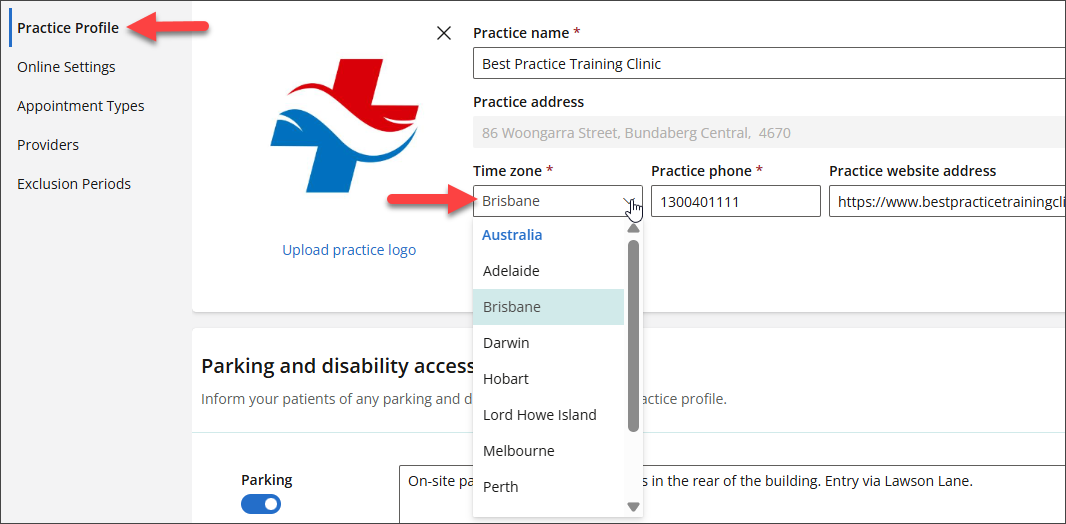1066x524 pixels.
Task: Click Upload practice logo link
Action: click(349, 250)
